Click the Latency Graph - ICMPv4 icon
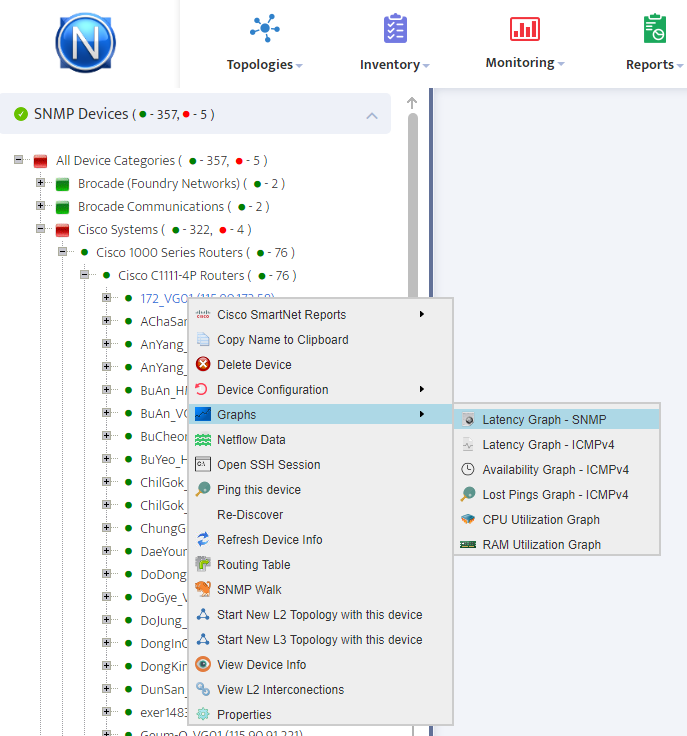687x736 pixels. [468, 444]
